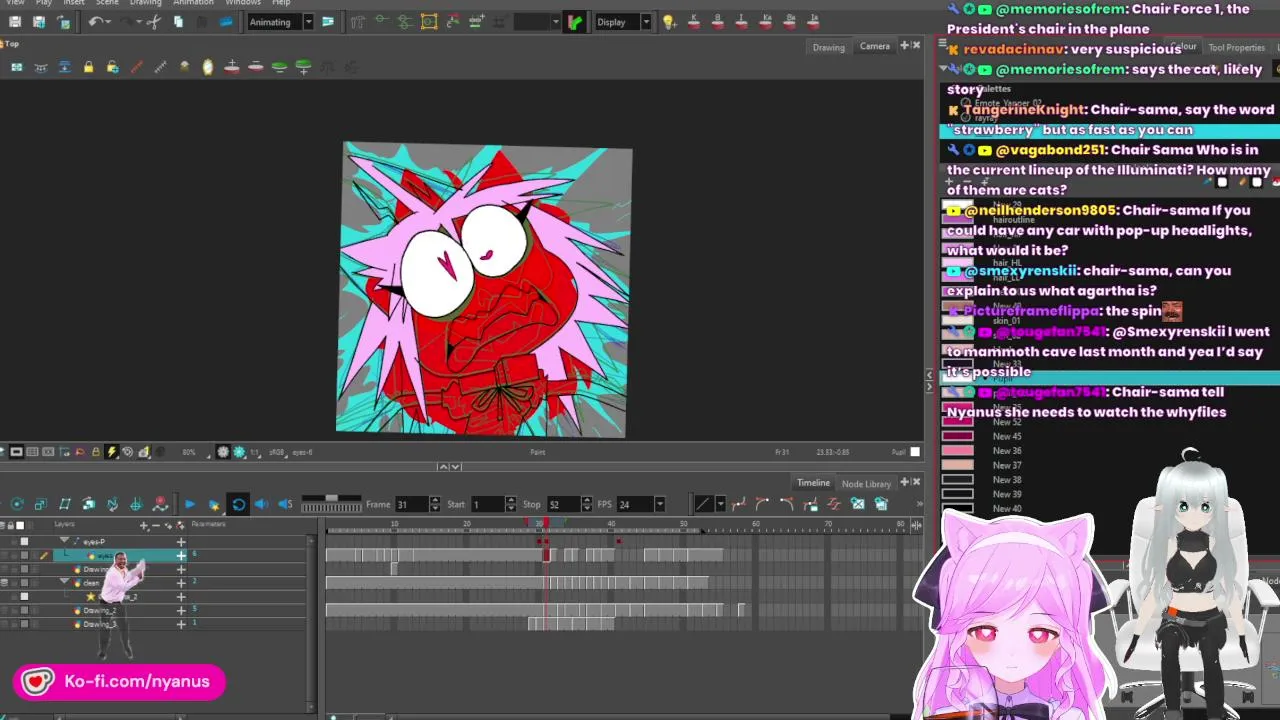Screen dimensions: 1280x720
Task: Switch to the Camera view tab
Action: (875, 46)
